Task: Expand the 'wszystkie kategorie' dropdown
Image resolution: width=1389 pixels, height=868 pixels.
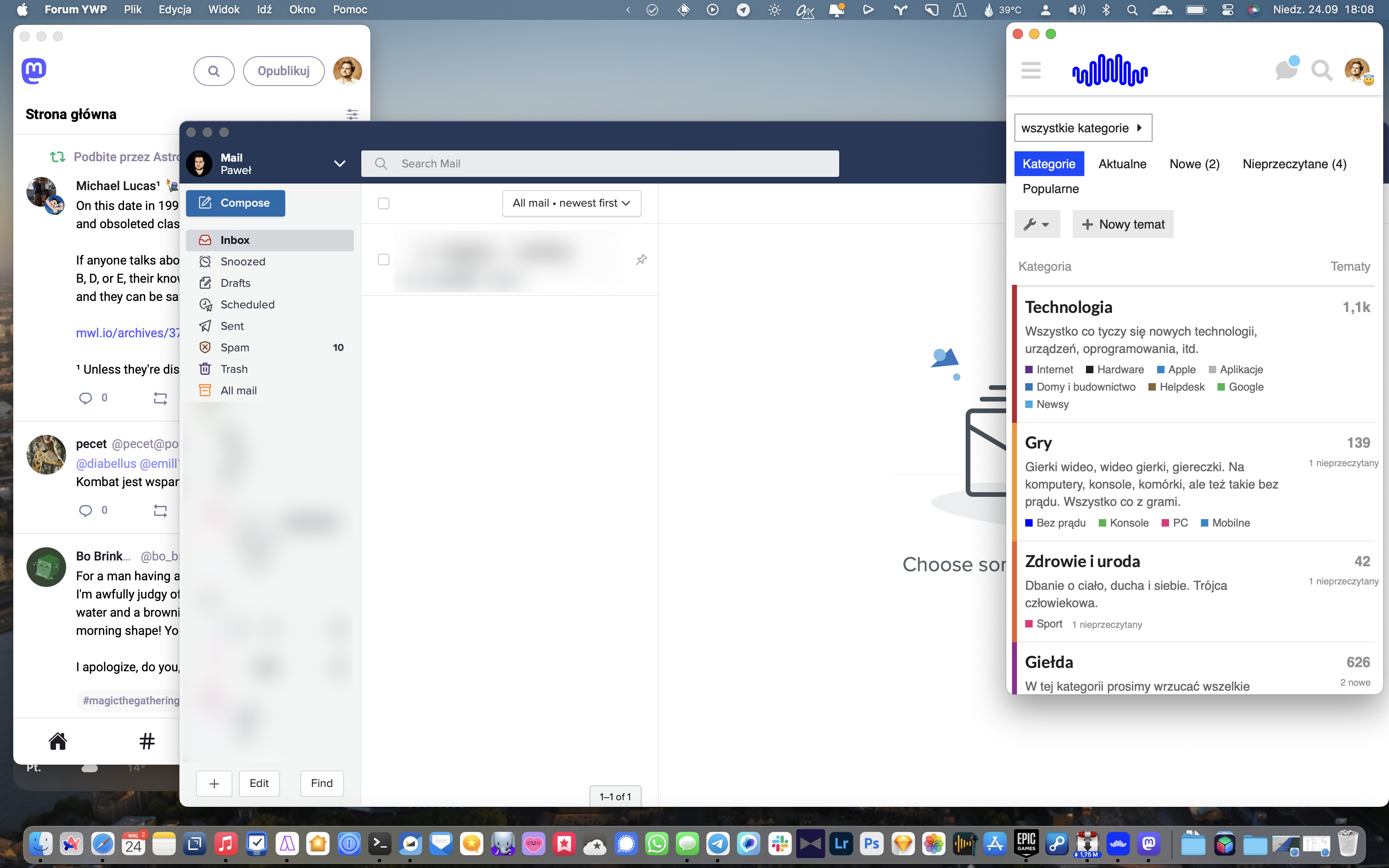Action: click(1083, 128)
